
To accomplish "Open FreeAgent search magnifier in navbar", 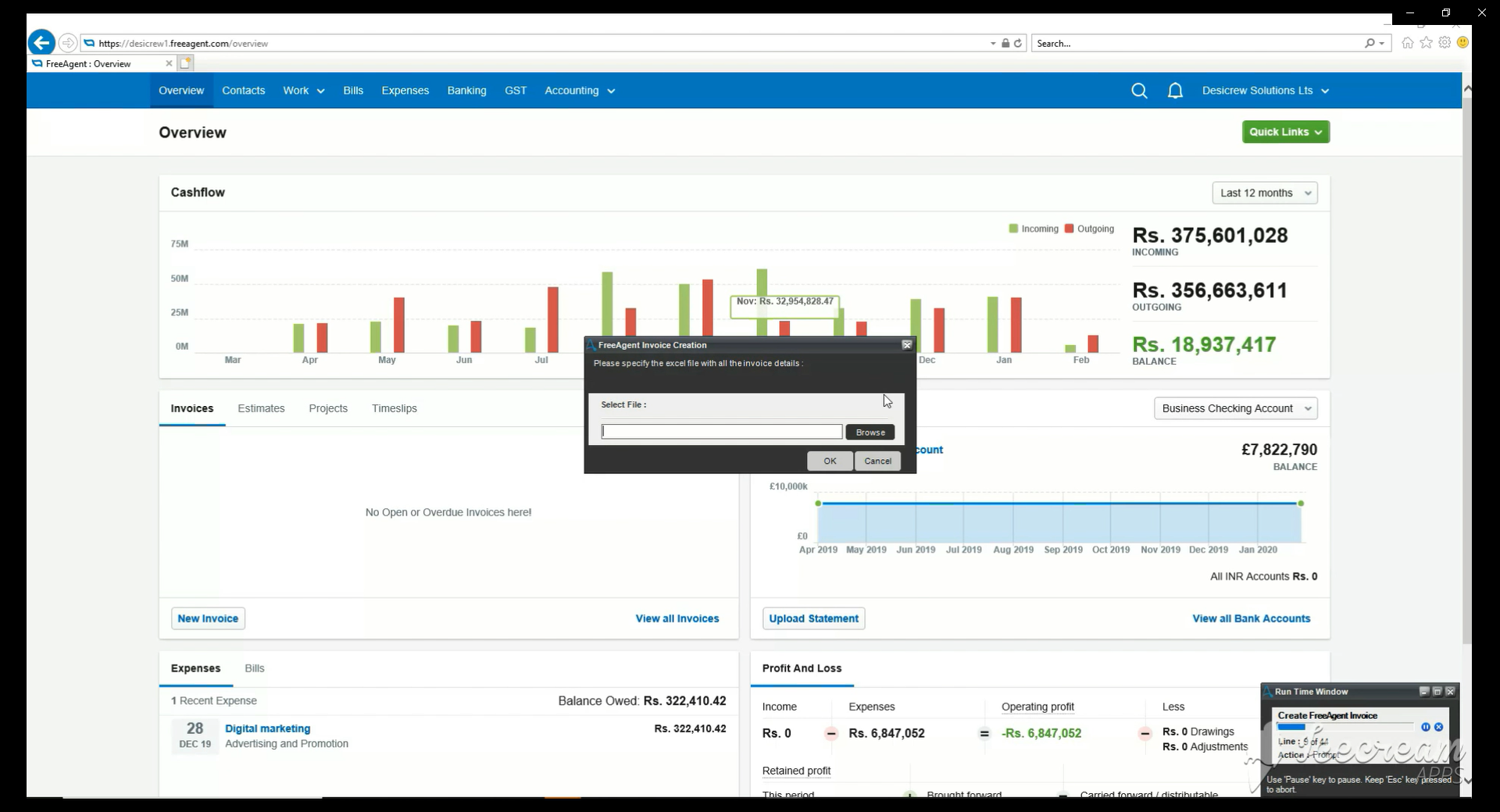I will [1139, 91].
